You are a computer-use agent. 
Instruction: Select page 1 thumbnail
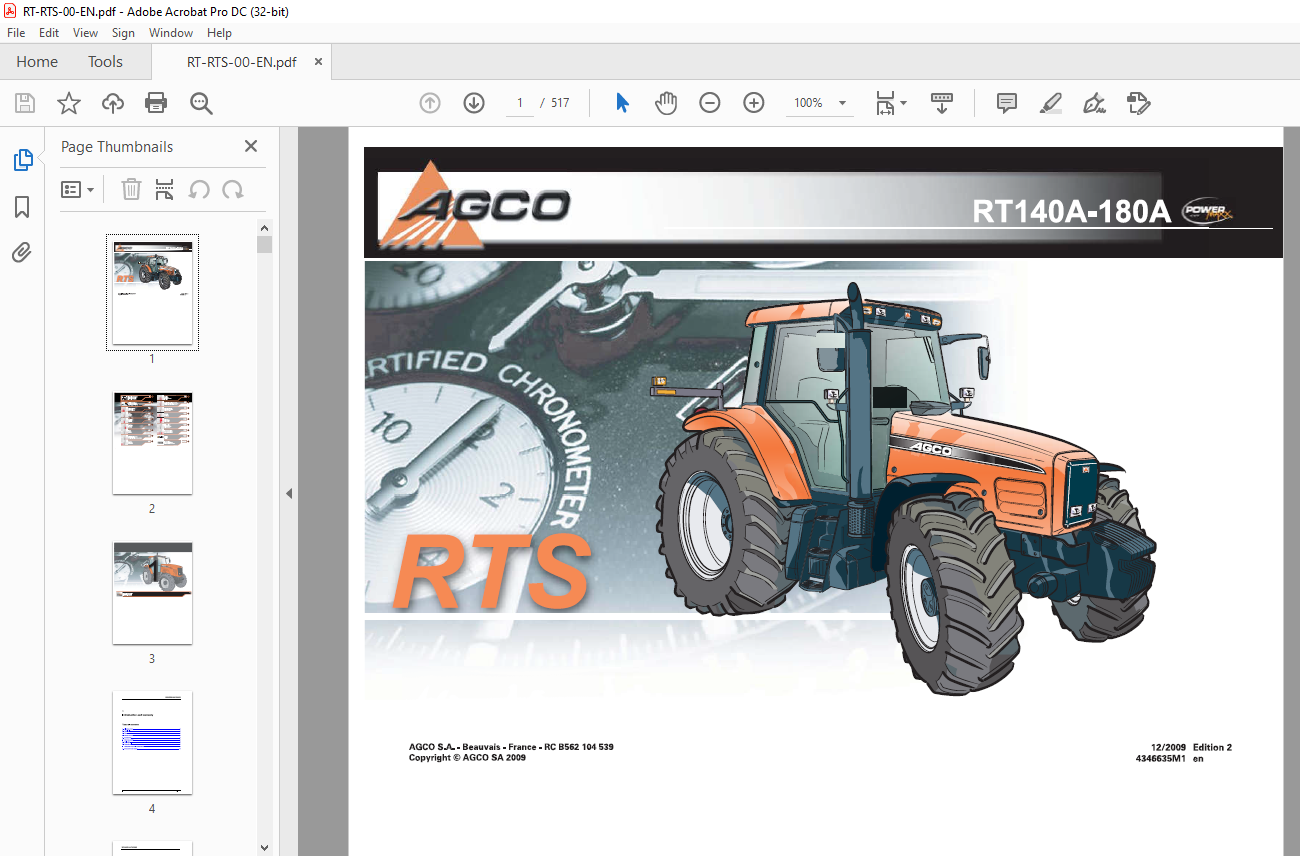pos(152,292)
